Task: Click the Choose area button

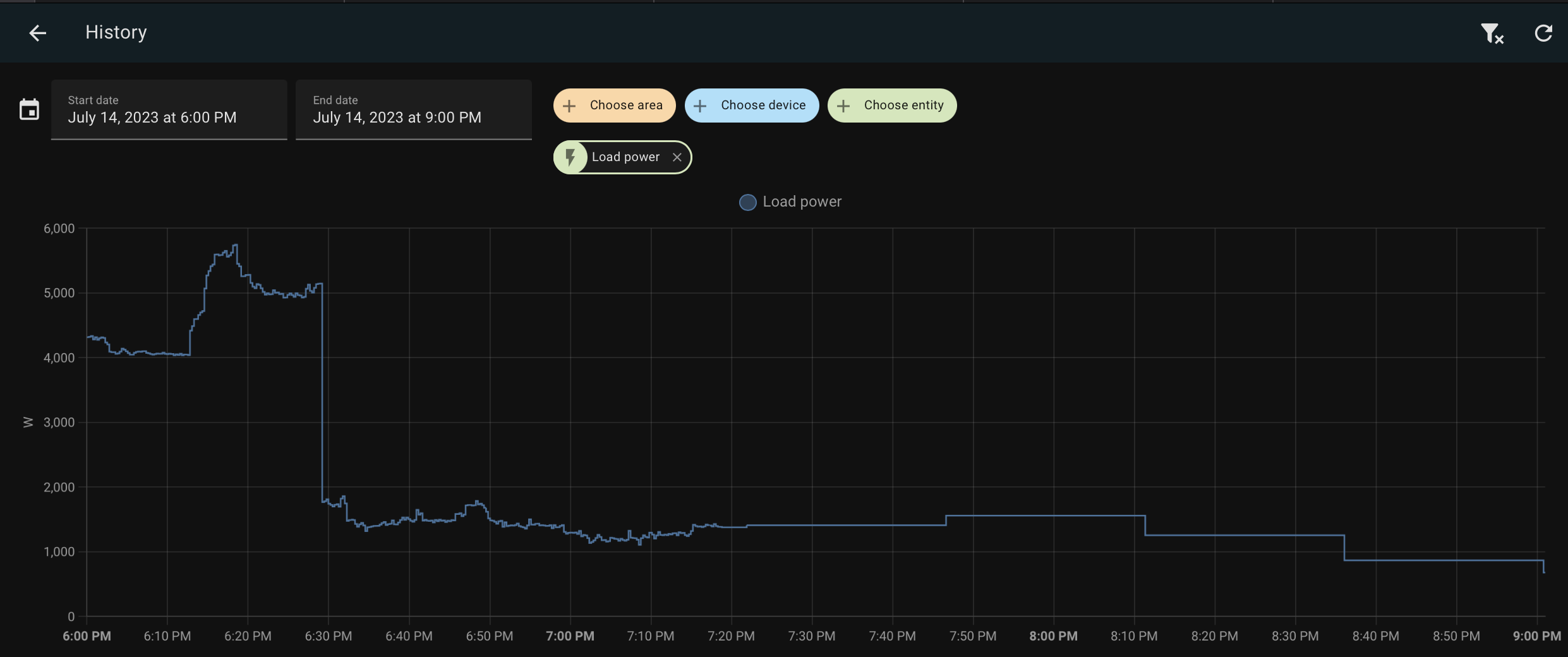Action: (613, 105)
